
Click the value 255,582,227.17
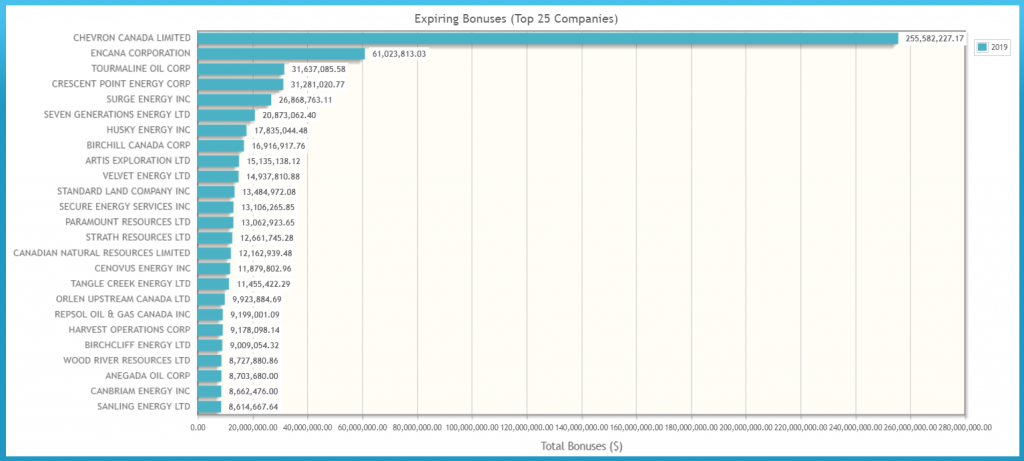click(x=935, y=39)
